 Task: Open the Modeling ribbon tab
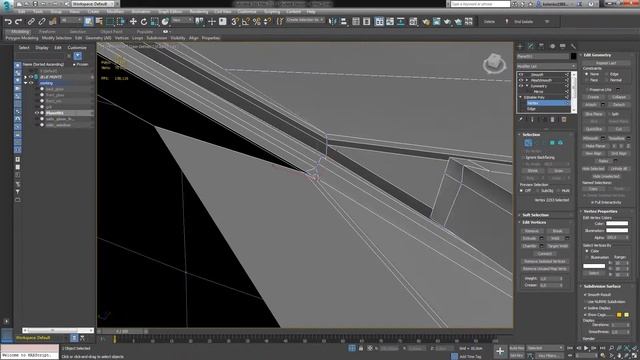[20, 31]
